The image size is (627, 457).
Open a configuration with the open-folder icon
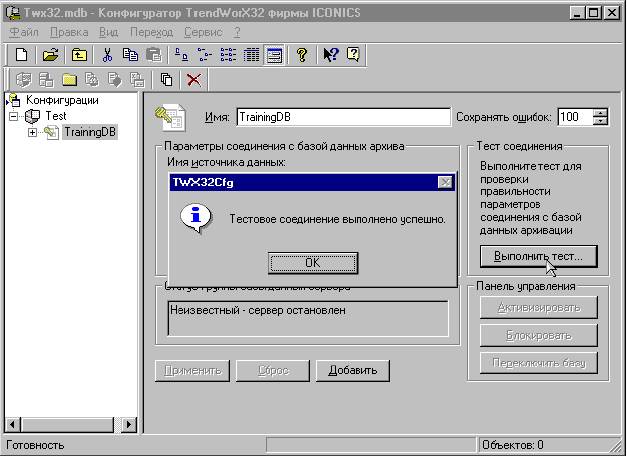point(51,55)
